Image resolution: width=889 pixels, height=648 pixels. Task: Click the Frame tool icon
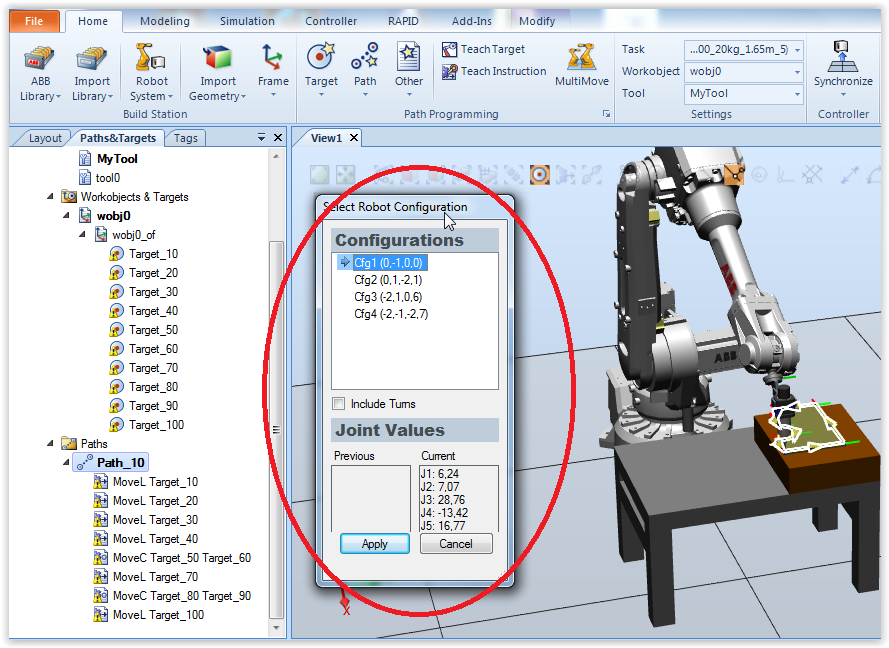273,58
